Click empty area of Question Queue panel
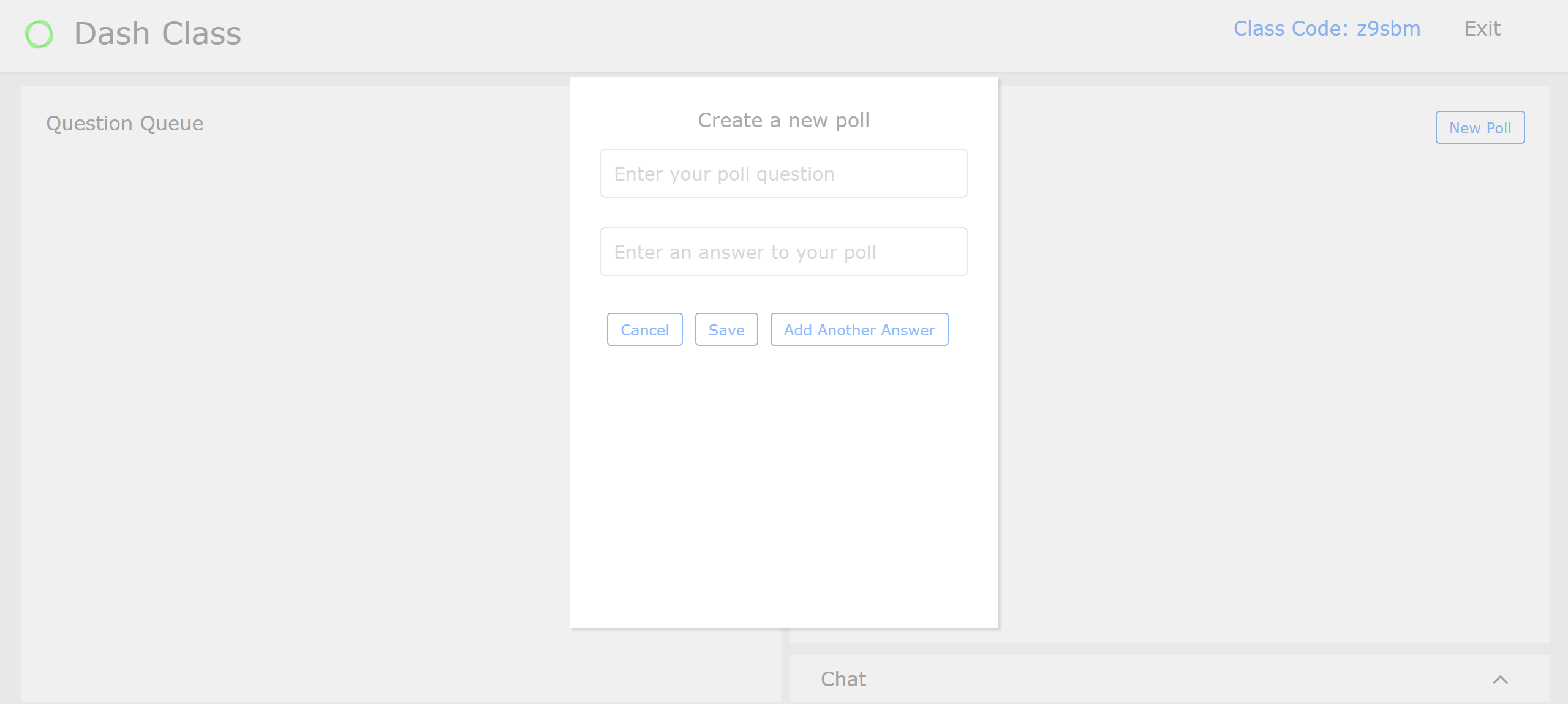 (x=294, y=398)
